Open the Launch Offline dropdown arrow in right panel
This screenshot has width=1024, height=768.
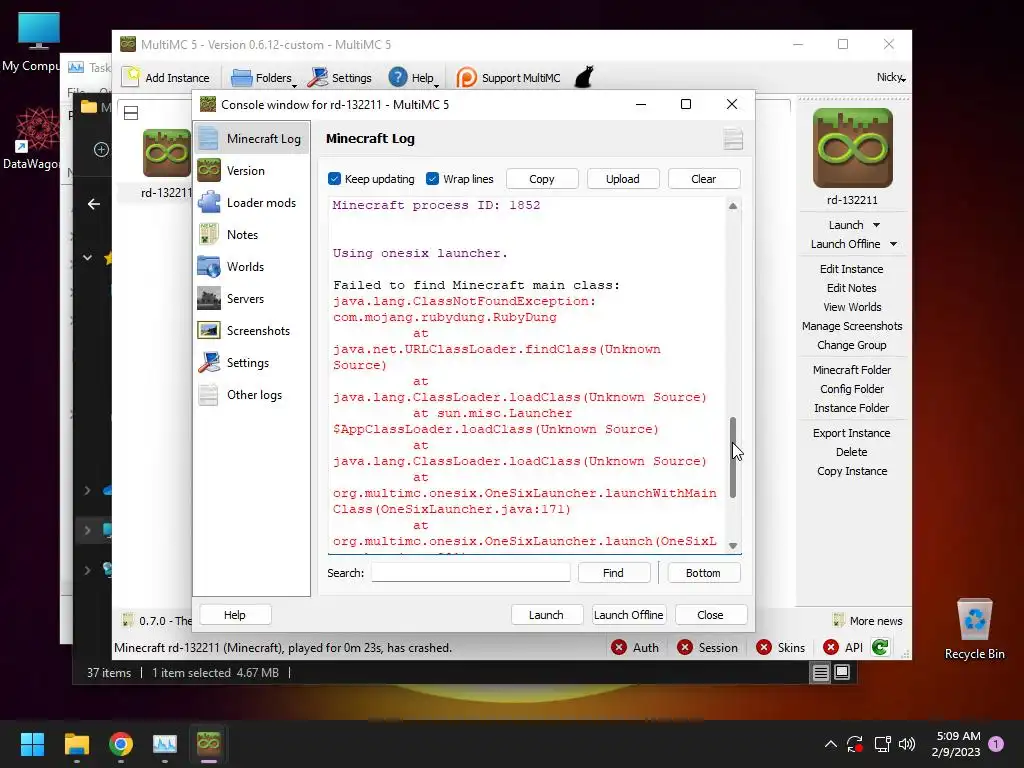(893, 244)
